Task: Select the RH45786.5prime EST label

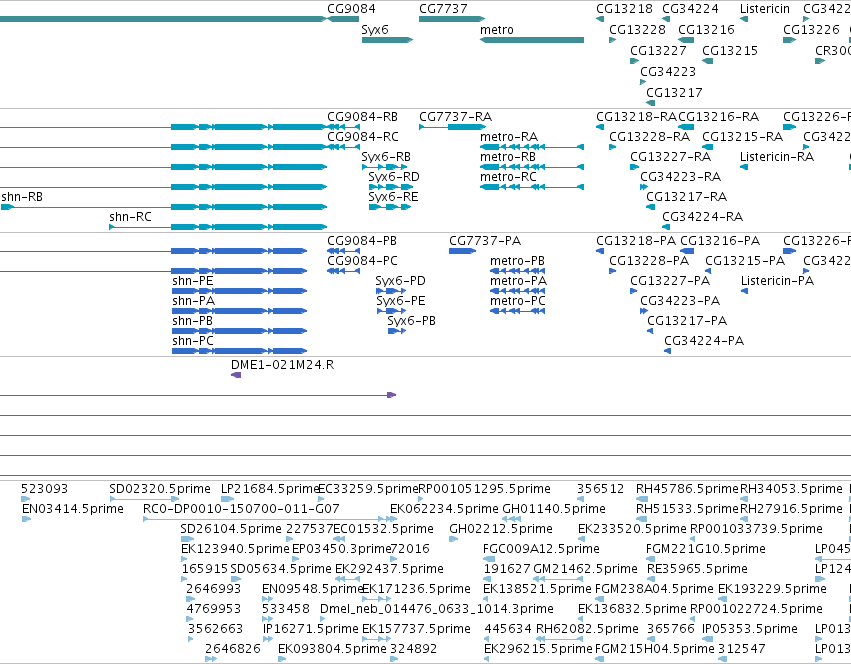Action: pos(688,489)
